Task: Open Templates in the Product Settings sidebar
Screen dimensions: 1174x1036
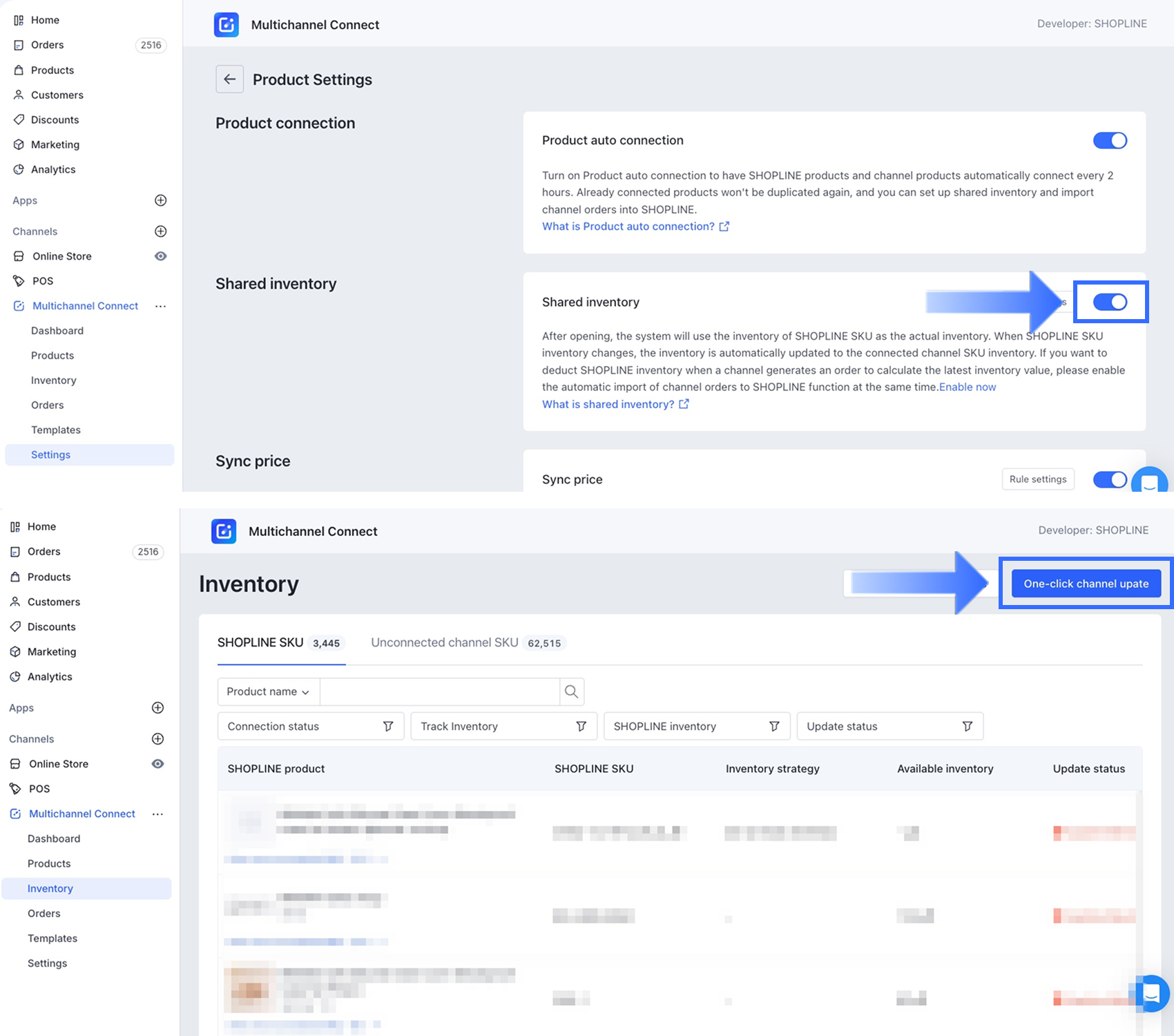Action: point(56,430)
